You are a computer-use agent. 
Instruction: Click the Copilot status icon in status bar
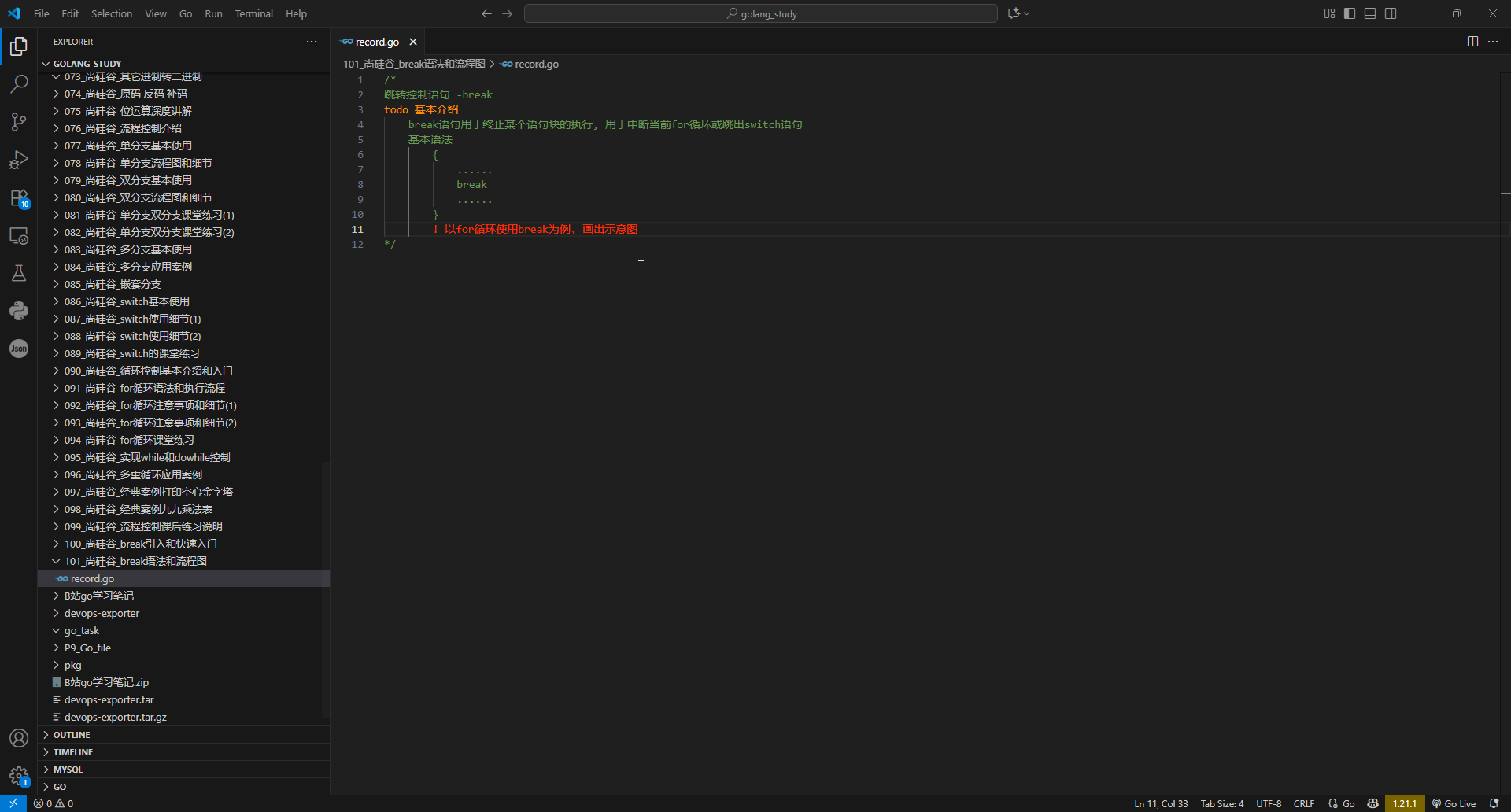(x=1373, y=803)
